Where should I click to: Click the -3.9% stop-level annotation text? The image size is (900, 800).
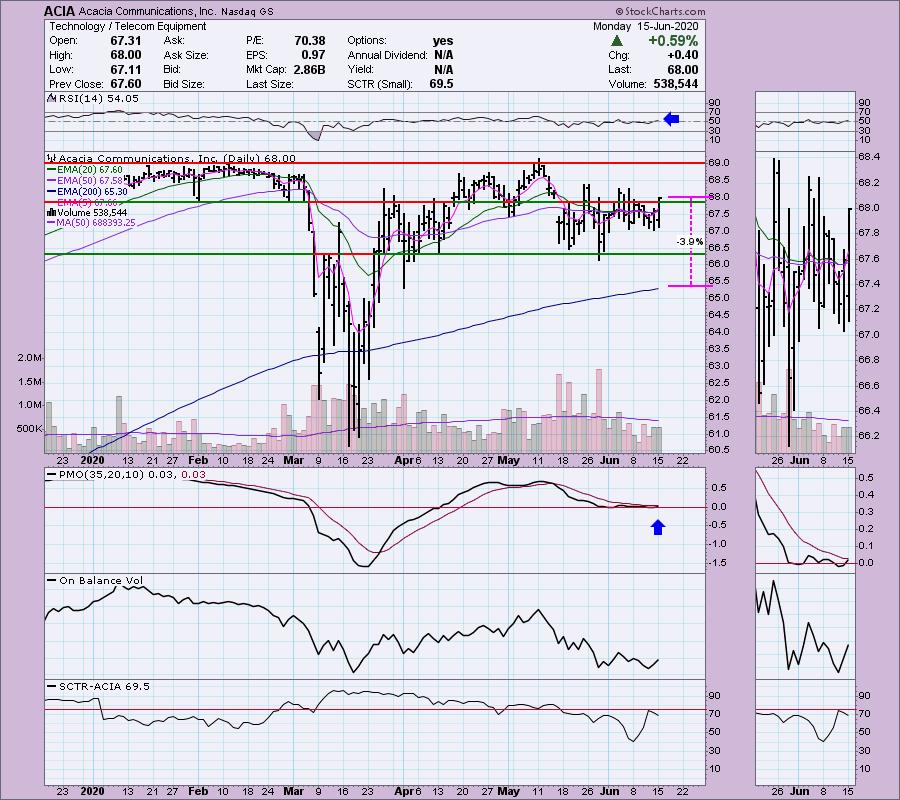pyautogui.click(x=690, y=242)
